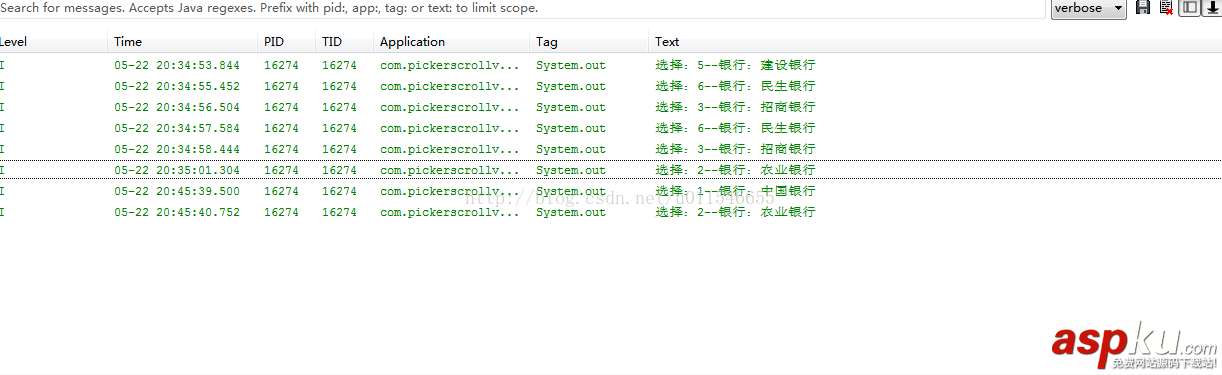Select the log row at 20:34:56.504
The width and height of the screenshot is (1222, 375).
(611, 107)
